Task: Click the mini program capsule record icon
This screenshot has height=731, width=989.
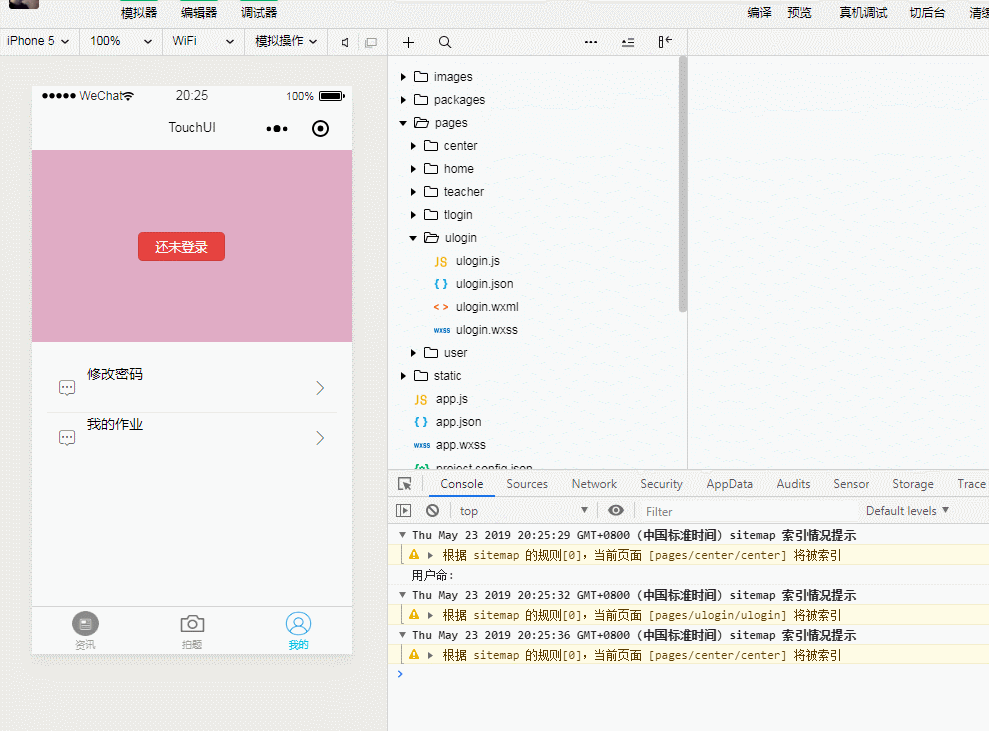Action: pyautogui.click(x=320, y=128)
